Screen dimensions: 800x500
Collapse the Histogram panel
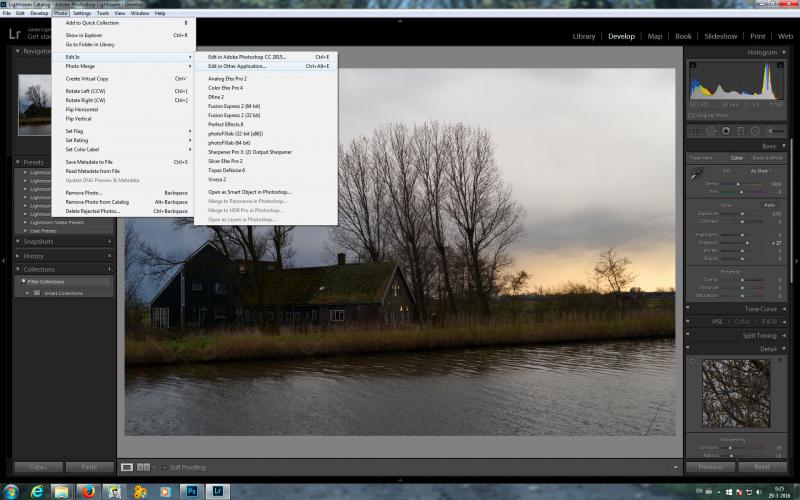tap(784, 52)
